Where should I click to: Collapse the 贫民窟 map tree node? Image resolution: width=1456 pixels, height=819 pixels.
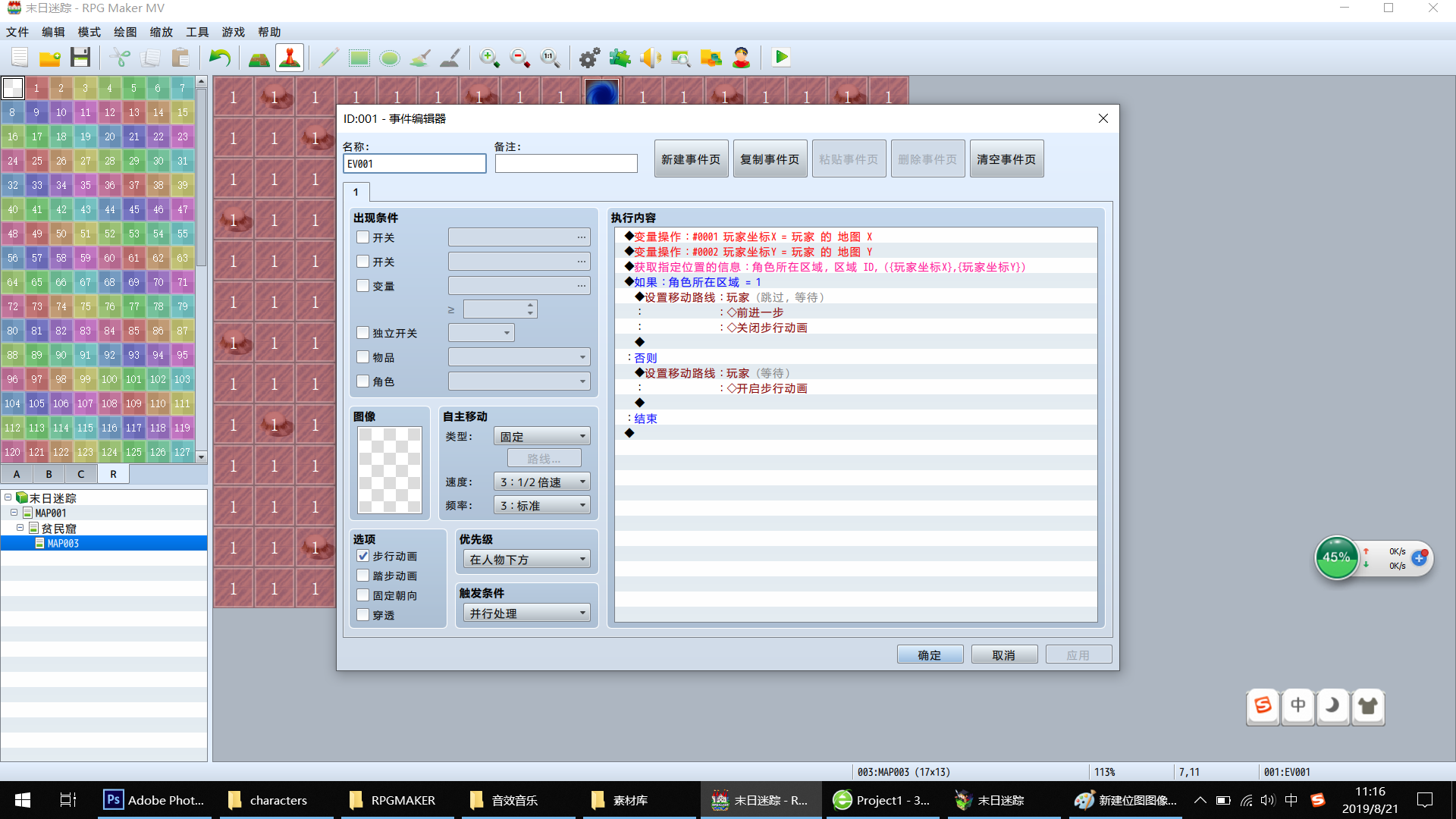click(x=20, y=528)
